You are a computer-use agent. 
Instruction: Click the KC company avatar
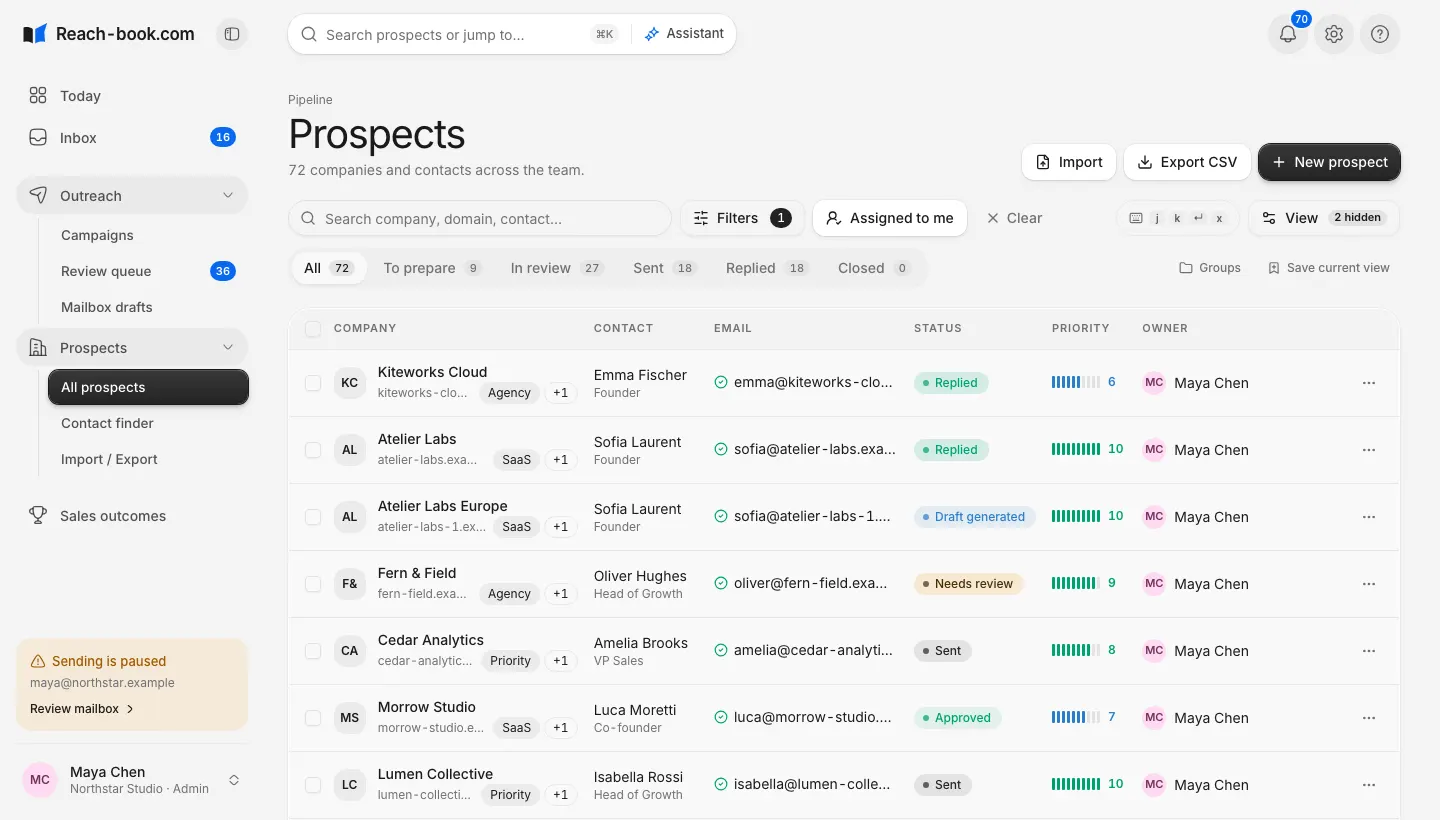[349, 383]
